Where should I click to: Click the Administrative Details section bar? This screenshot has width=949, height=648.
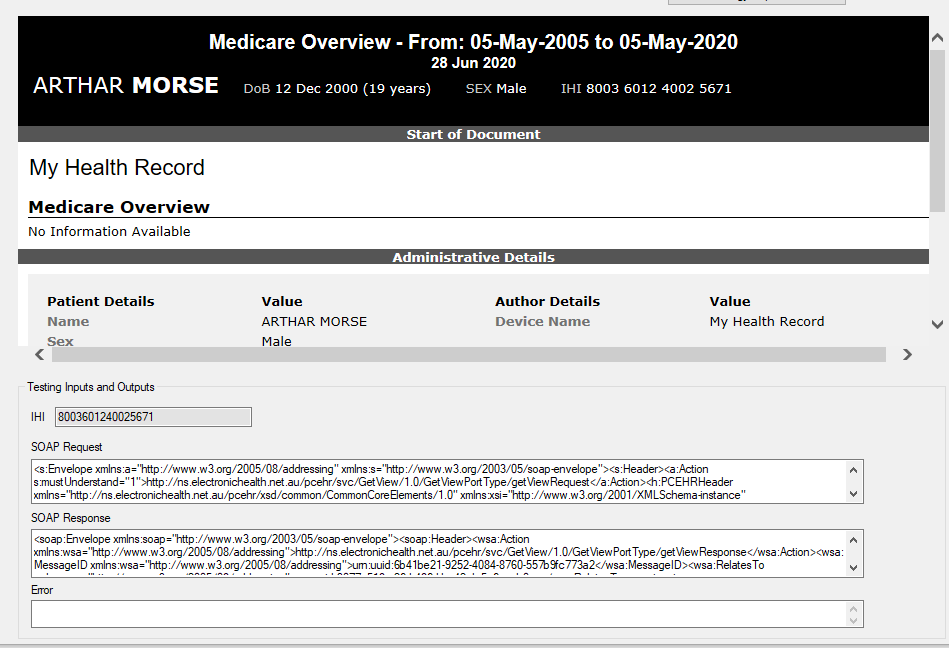pos(473,257)
